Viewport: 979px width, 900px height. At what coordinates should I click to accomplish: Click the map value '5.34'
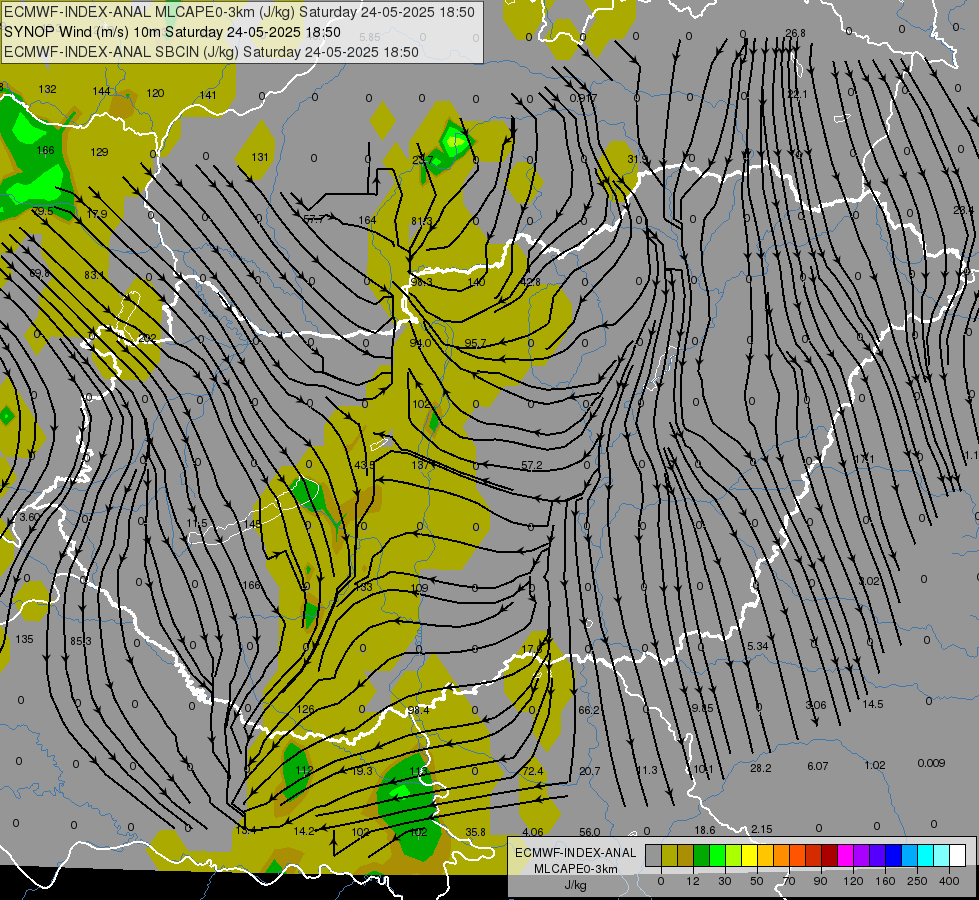click(757, 646)
